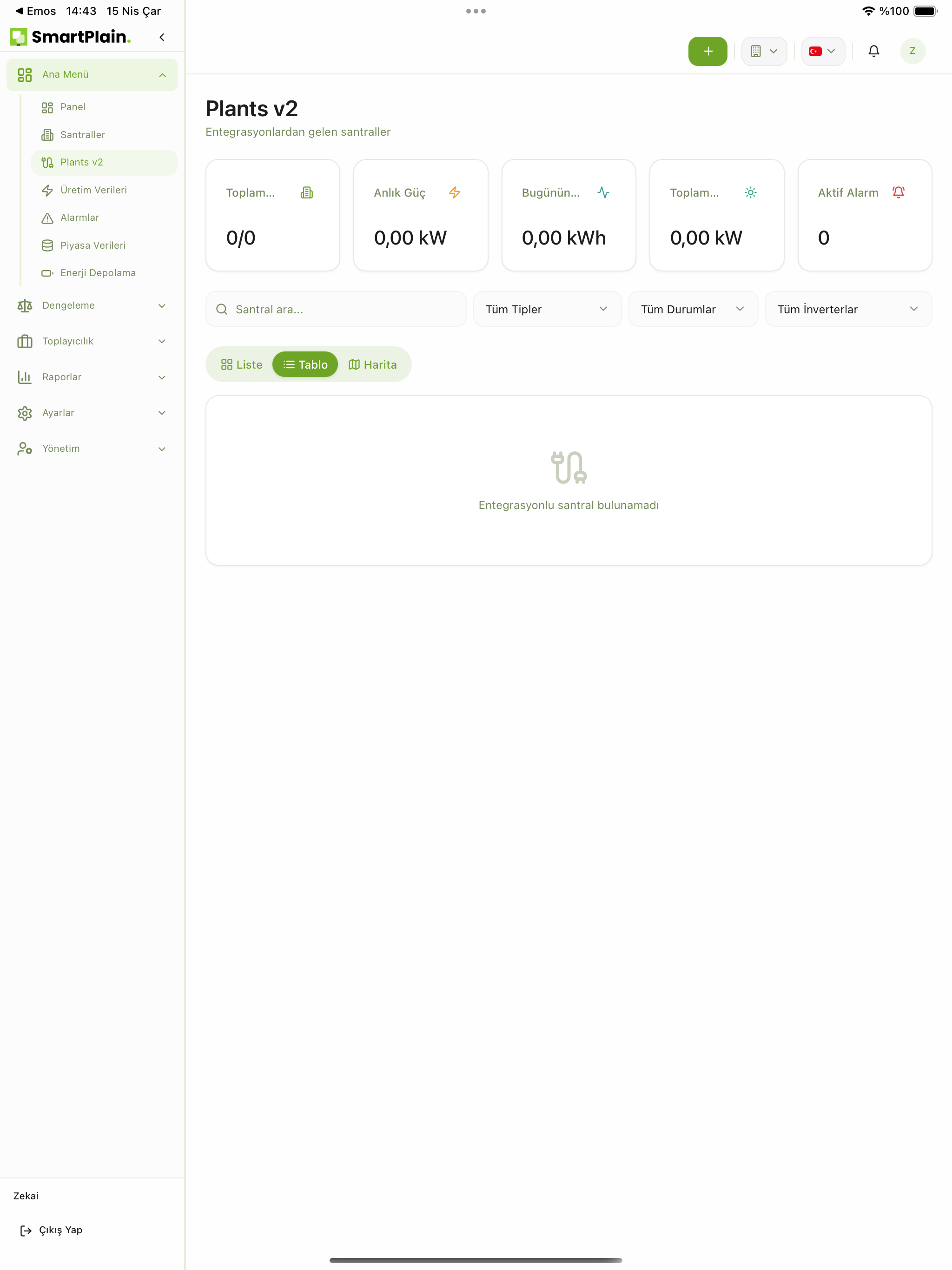Screen dimensions: 952x1270
Task: Open Piyasa Verileri in the sidebar
Action: 104,245
